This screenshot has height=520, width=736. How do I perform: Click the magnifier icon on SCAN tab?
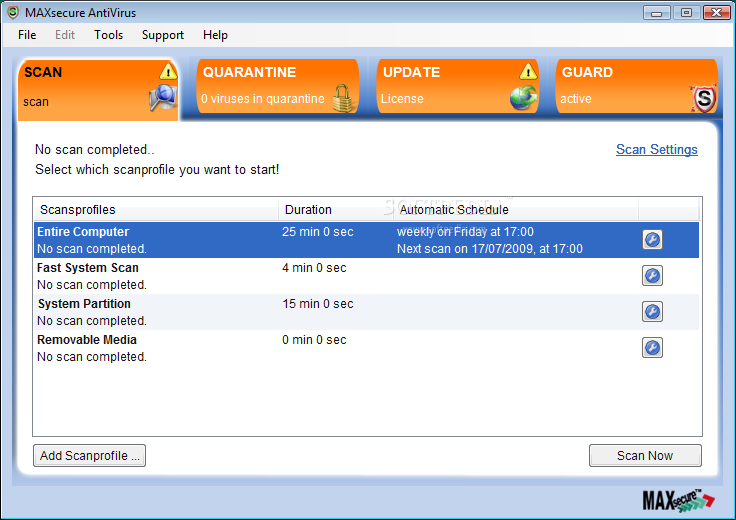pos(163,98)
